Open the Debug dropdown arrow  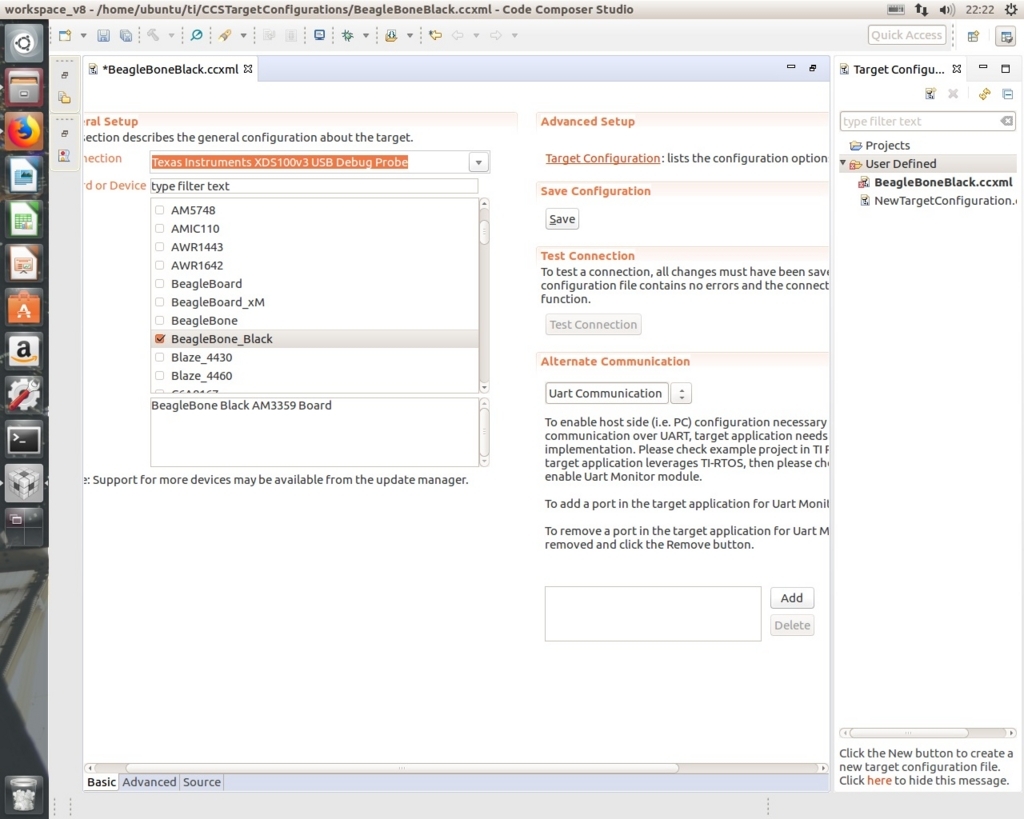pyautogui.click(x=366, y=36)
